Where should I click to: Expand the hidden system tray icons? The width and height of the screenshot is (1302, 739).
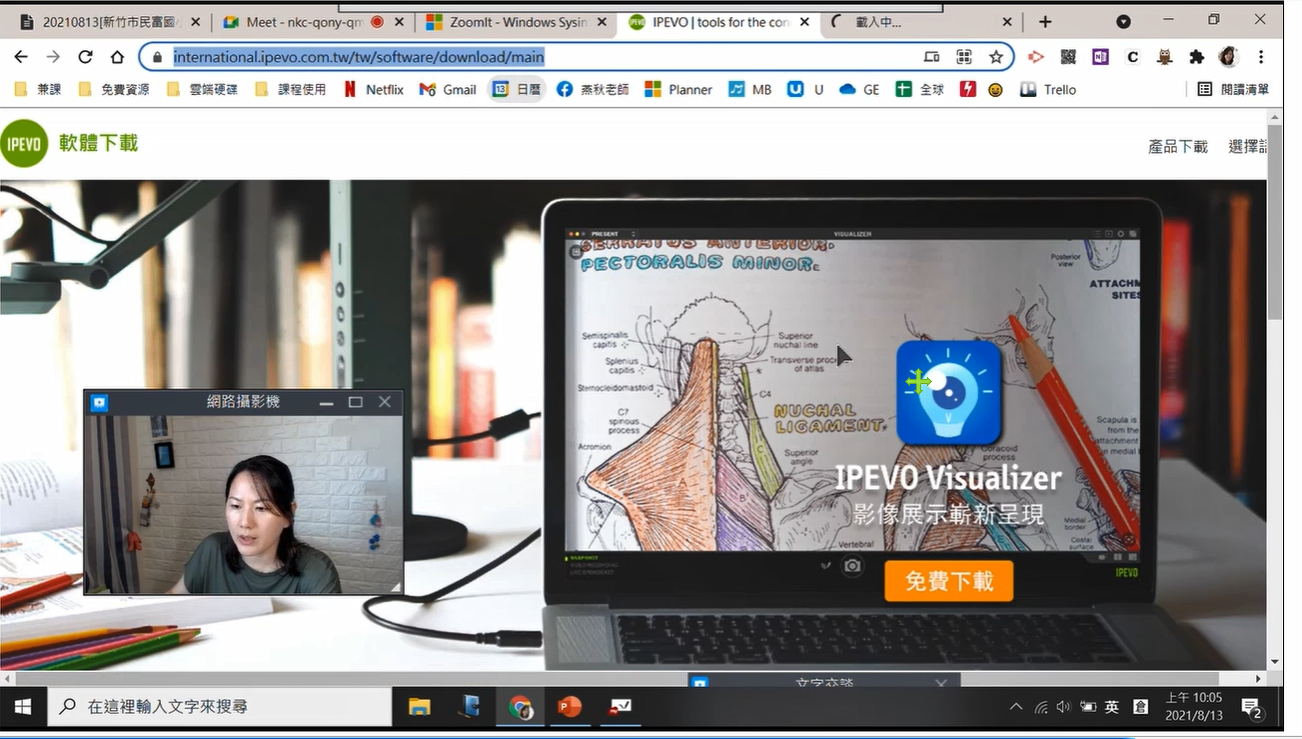(x=1016, y=707)
